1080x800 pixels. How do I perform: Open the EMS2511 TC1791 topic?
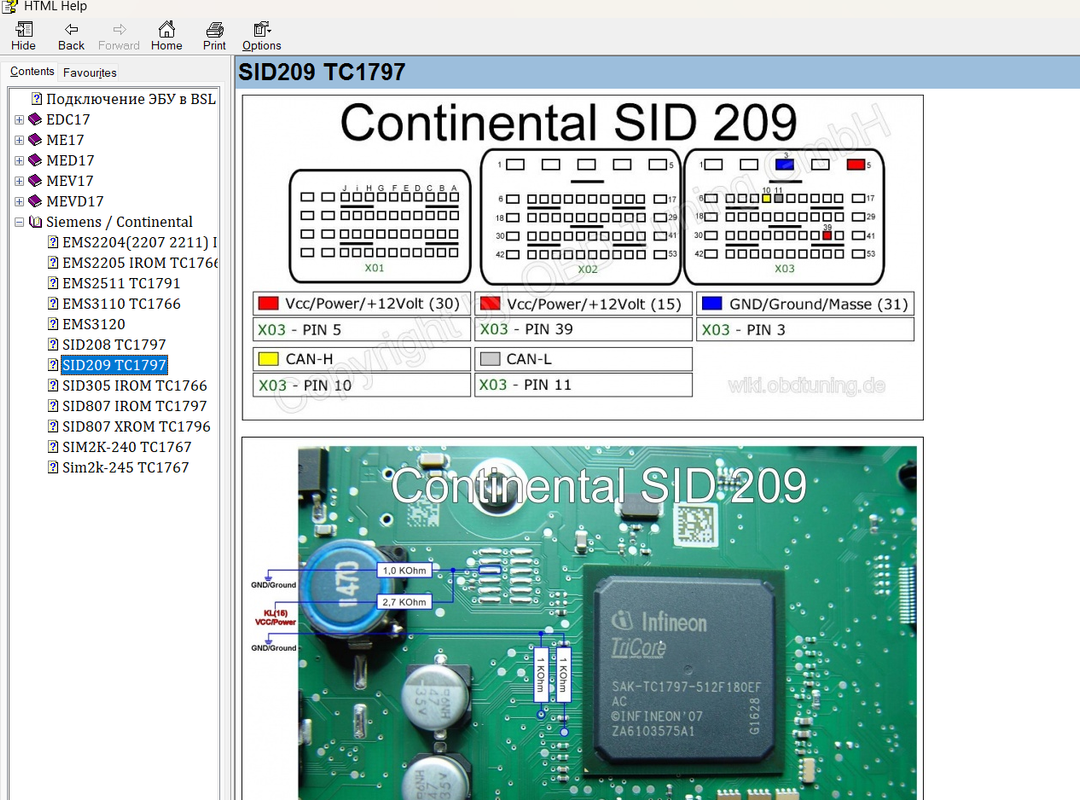tap(121, 283)
